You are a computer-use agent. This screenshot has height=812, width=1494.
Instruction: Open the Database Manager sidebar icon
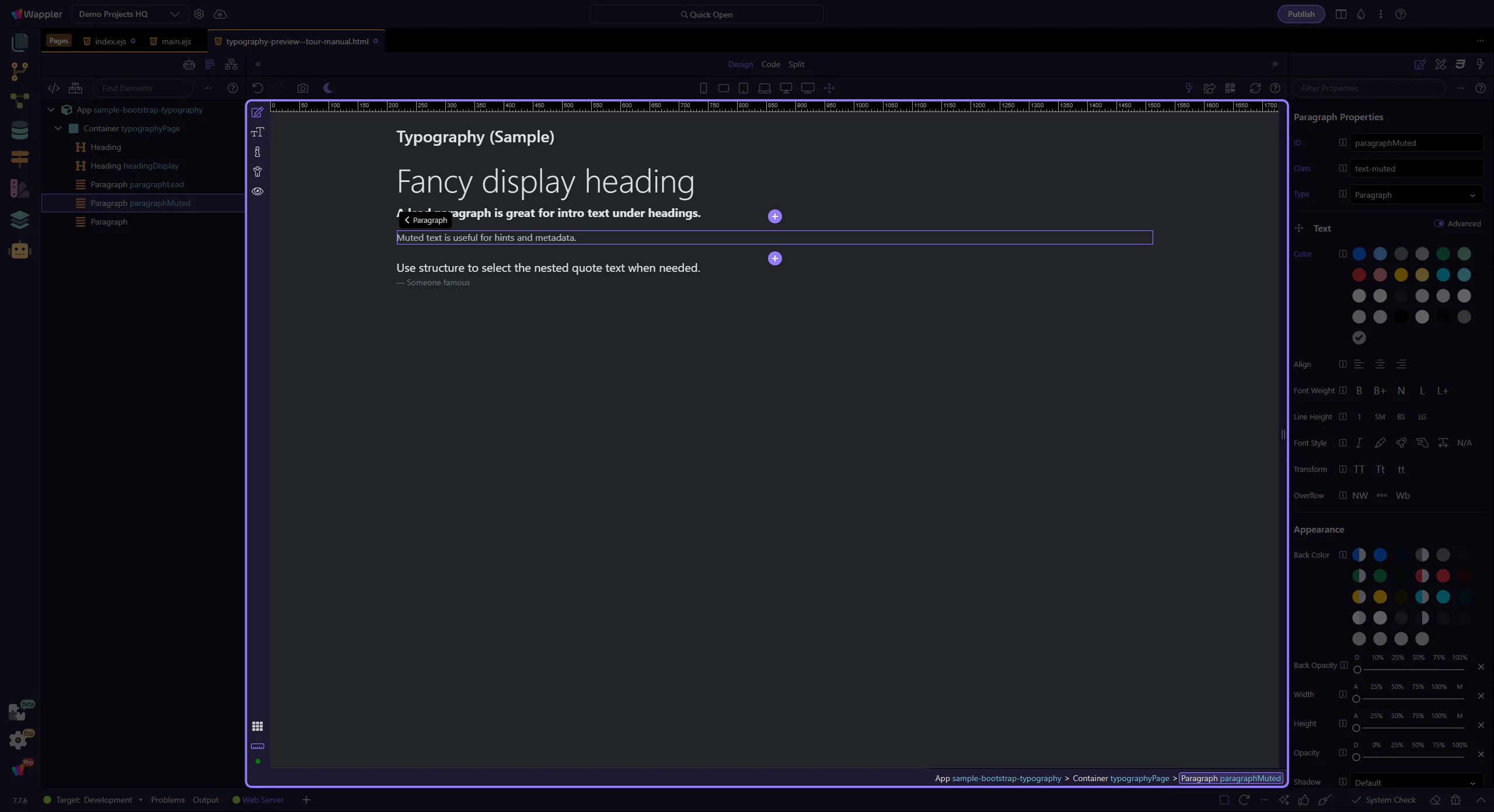(x=19, y=130)
